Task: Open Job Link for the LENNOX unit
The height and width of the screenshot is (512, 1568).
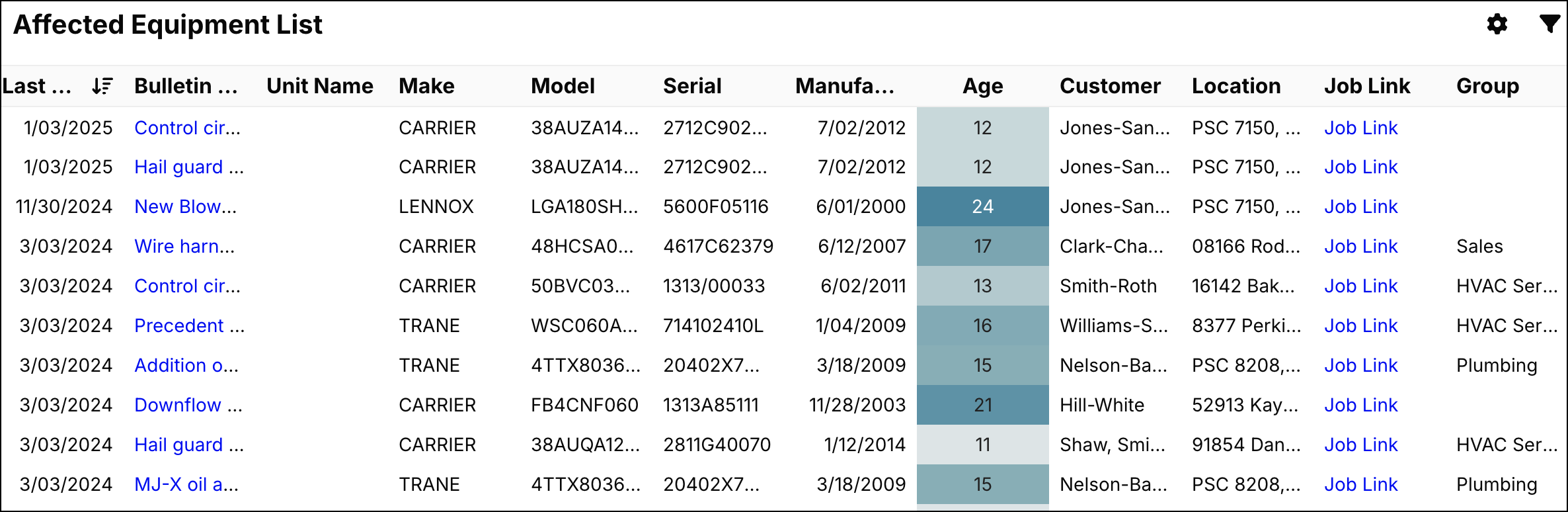Action: (1360, 206)
